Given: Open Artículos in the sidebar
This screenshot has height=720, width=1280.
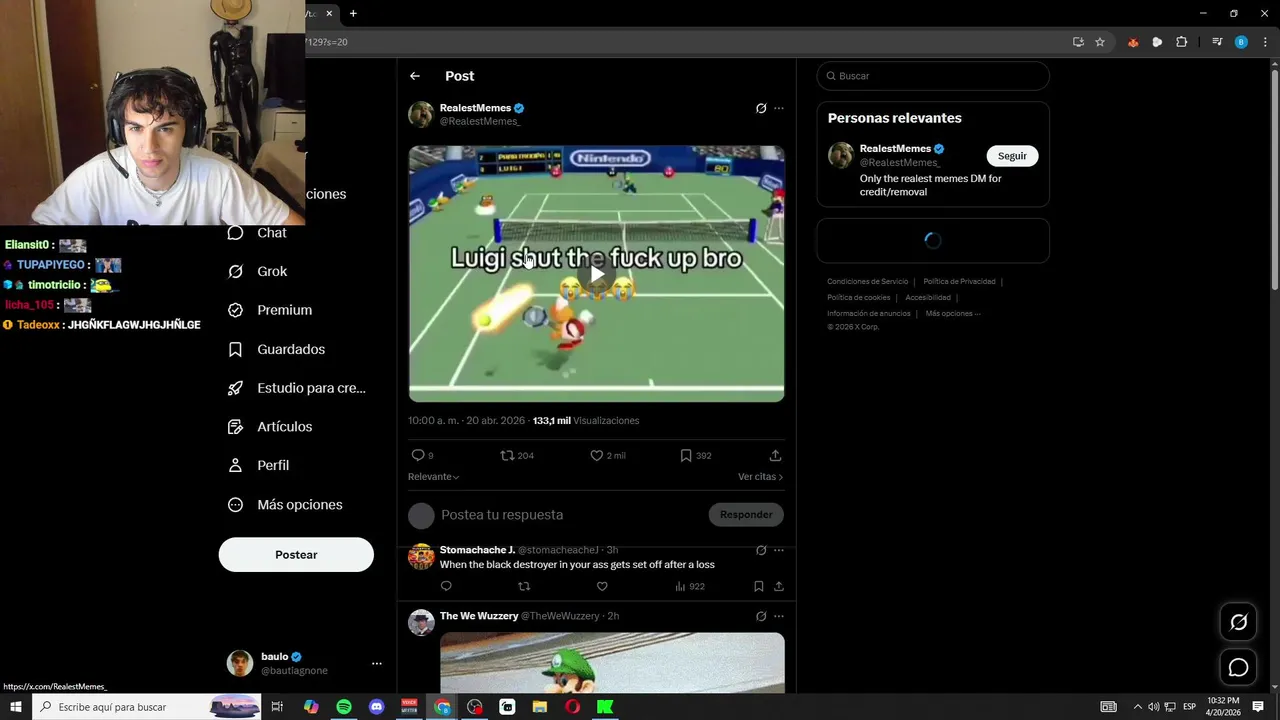Looking at the screenshot, I should 270,427.
